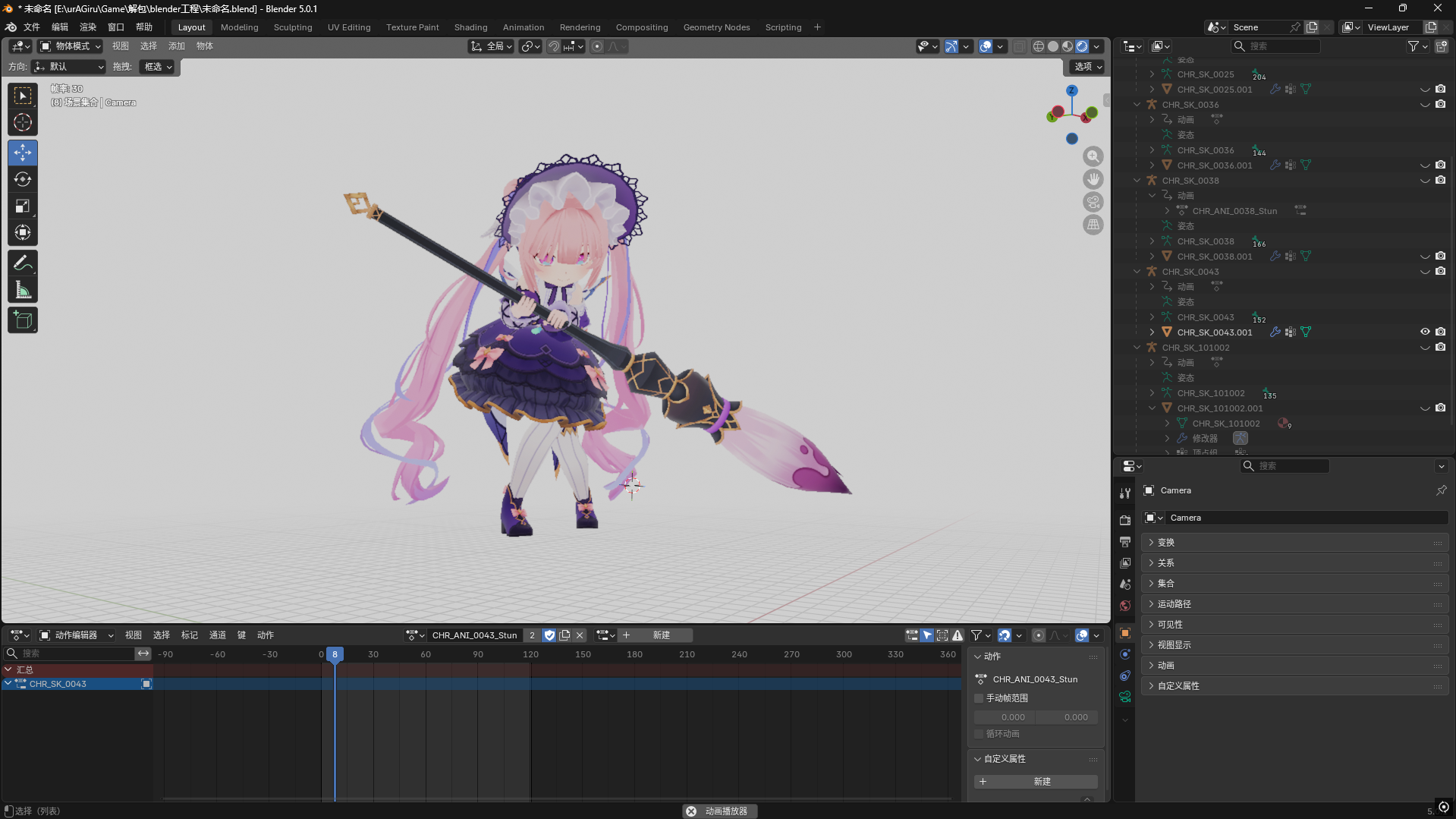This screenshot has height=819, width=1456.
Task: Select the Rotate tool
Action: click(23, 179)
